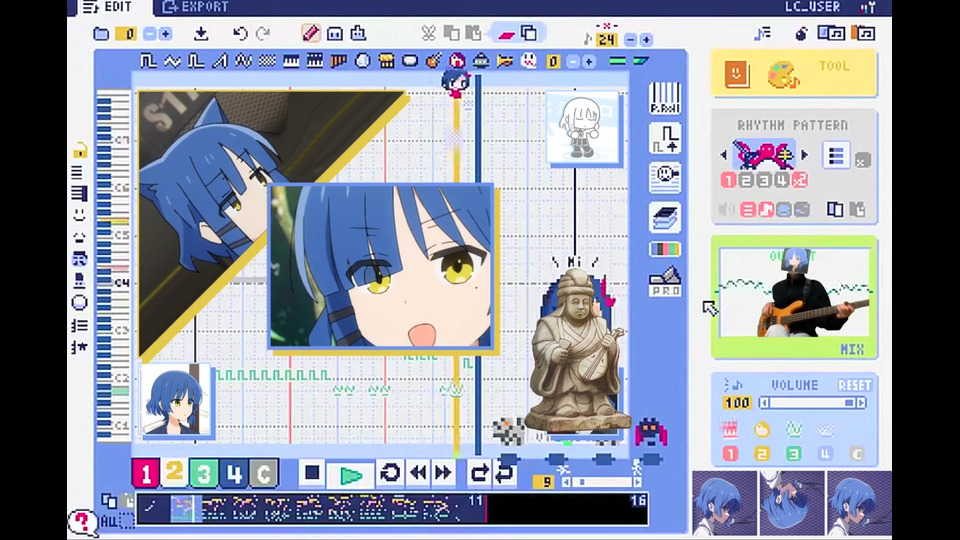Select the sawtooth wave instrument
Viewport: 960px width, 540px height.
tap(220, 61)
